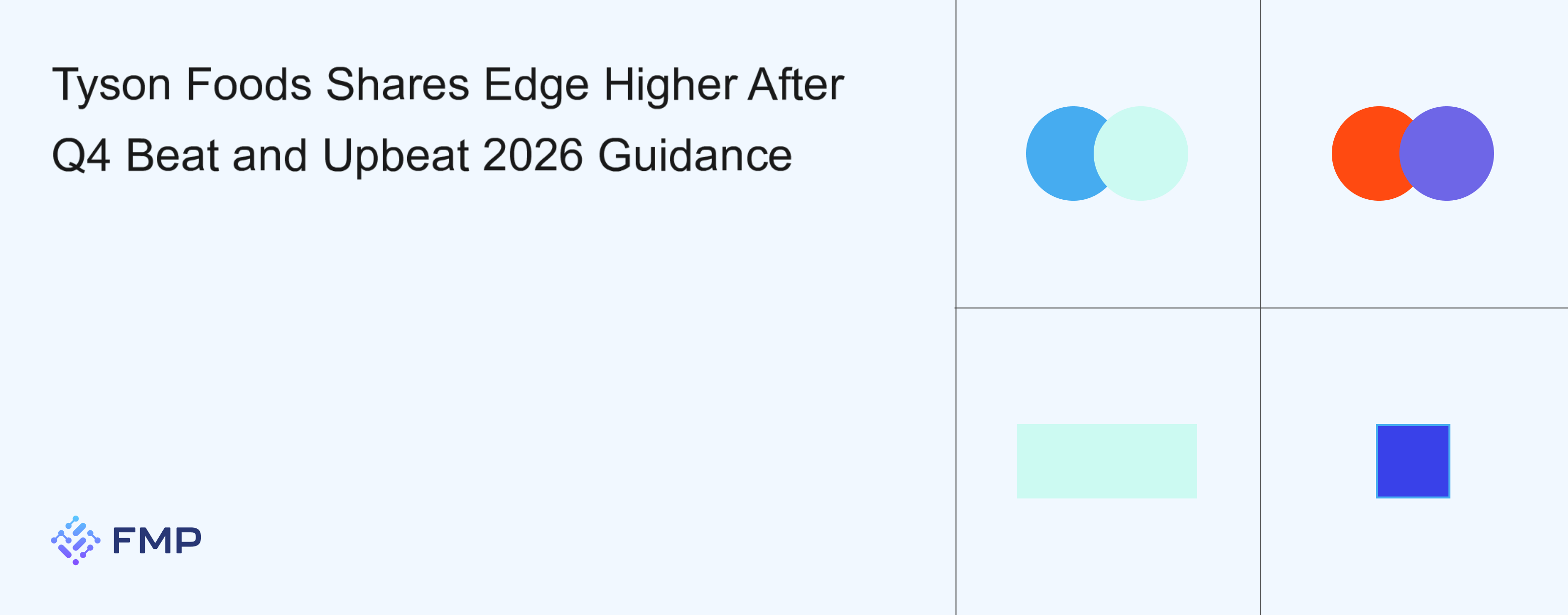Click the word "and" in the headline
Screen dimensions: 1568x615
click(269, 155)
